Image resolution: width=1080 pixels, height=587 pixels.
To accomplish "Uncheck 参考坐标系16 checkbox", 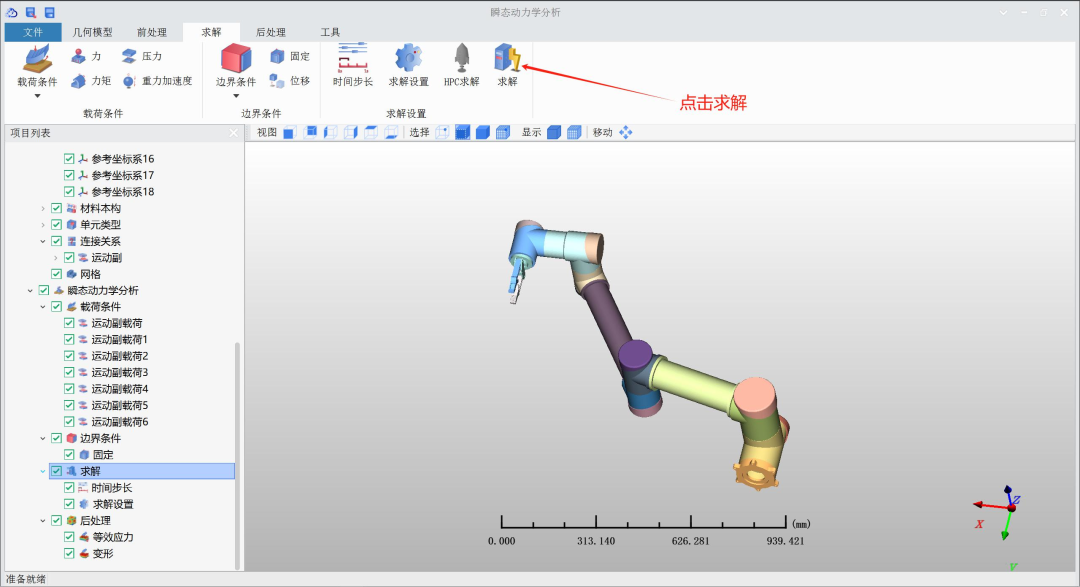I will (69, 158).
